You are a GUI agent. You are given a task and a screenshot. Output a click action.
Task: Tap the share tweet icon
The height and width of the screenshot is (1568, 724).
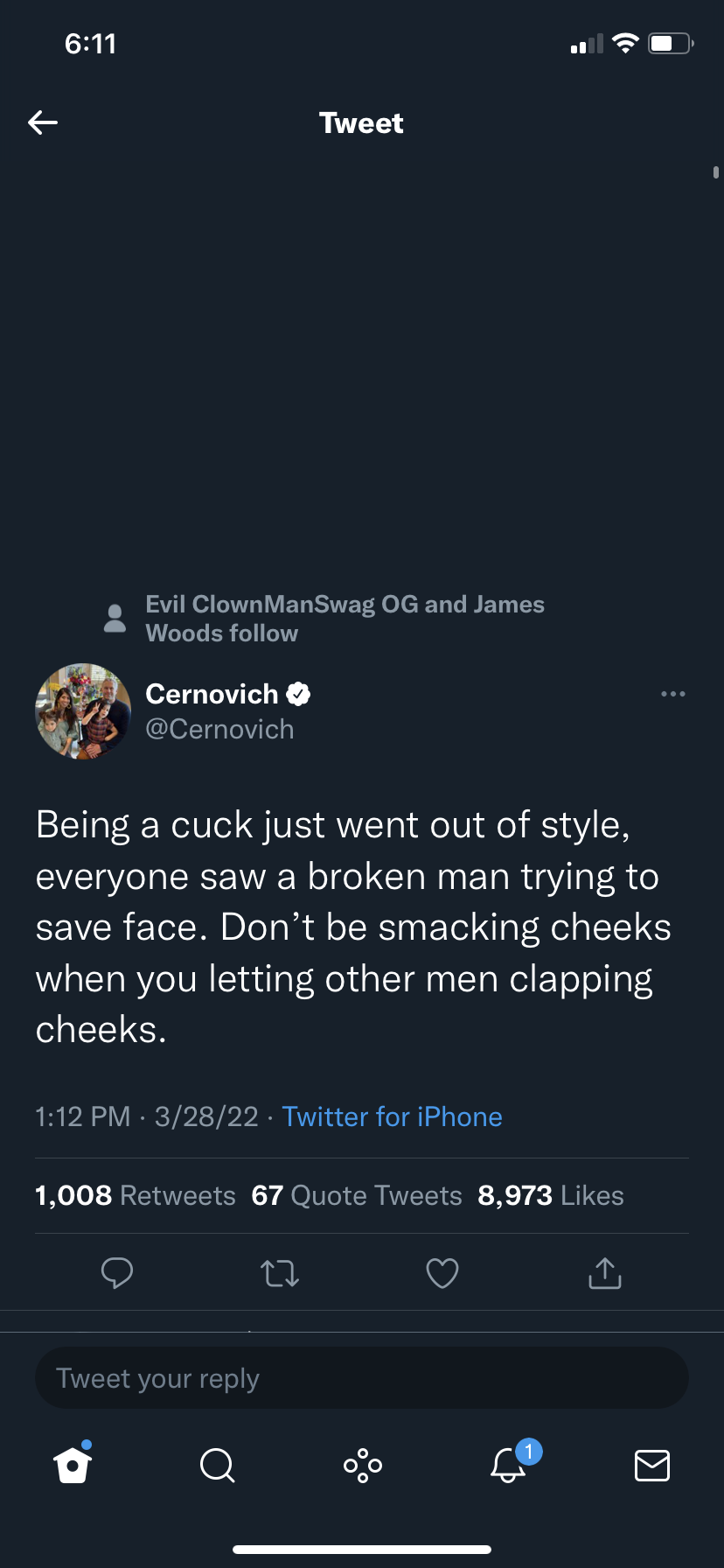tap(605, 1273)
